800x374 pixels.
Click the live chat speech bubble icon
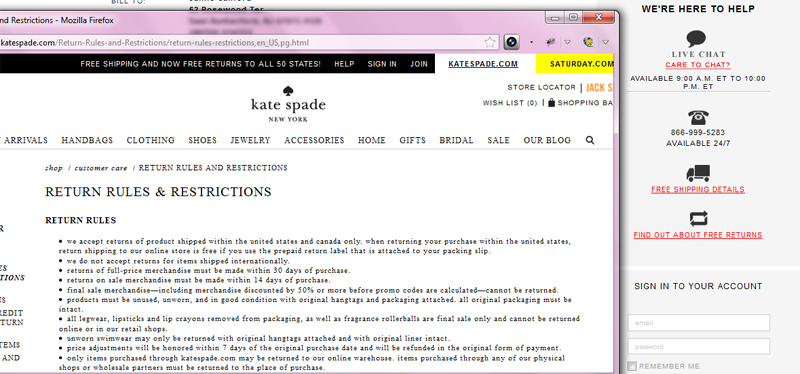coord(696,39)
